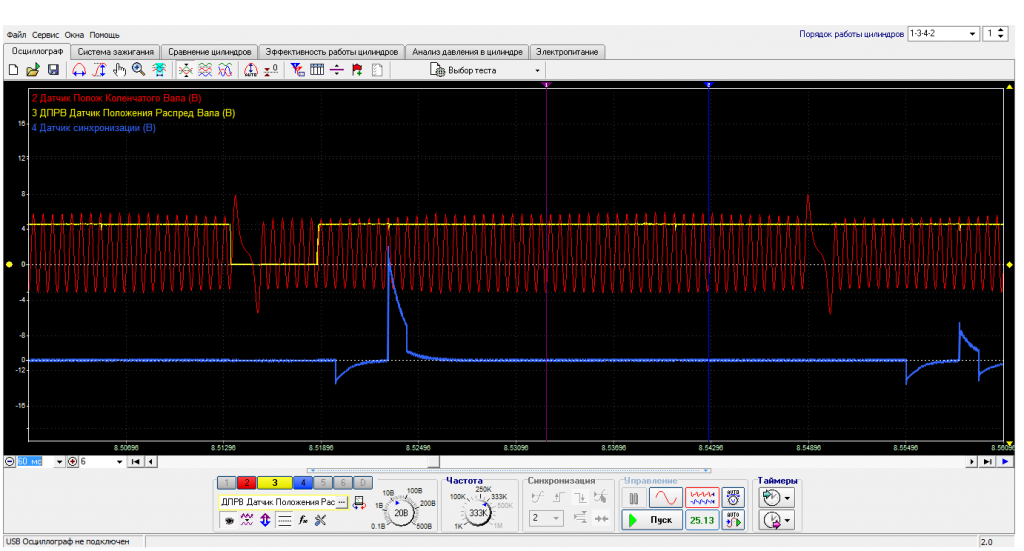The height and width of the screenshot is (551, 1024).
Task: Open the Анализ давления в цилиндре tab
Action: [x=467, y=52]
